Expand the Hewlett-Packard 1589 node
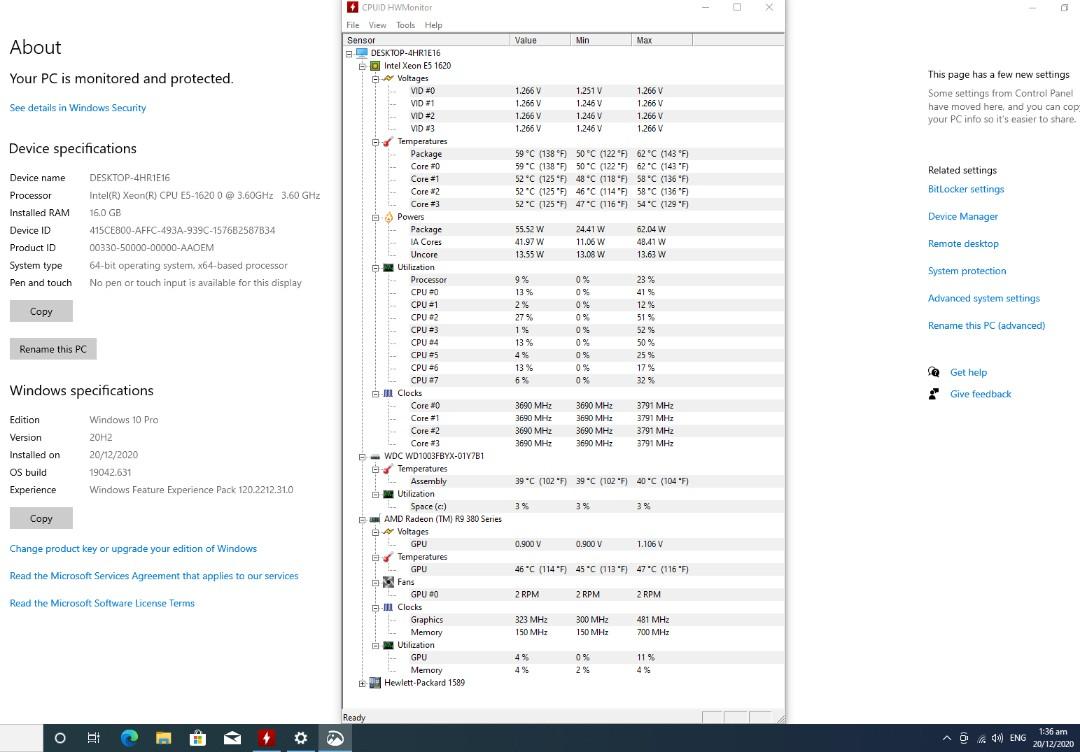The width and height of the screenshot is (1080, 752). [x=361, y=683]
